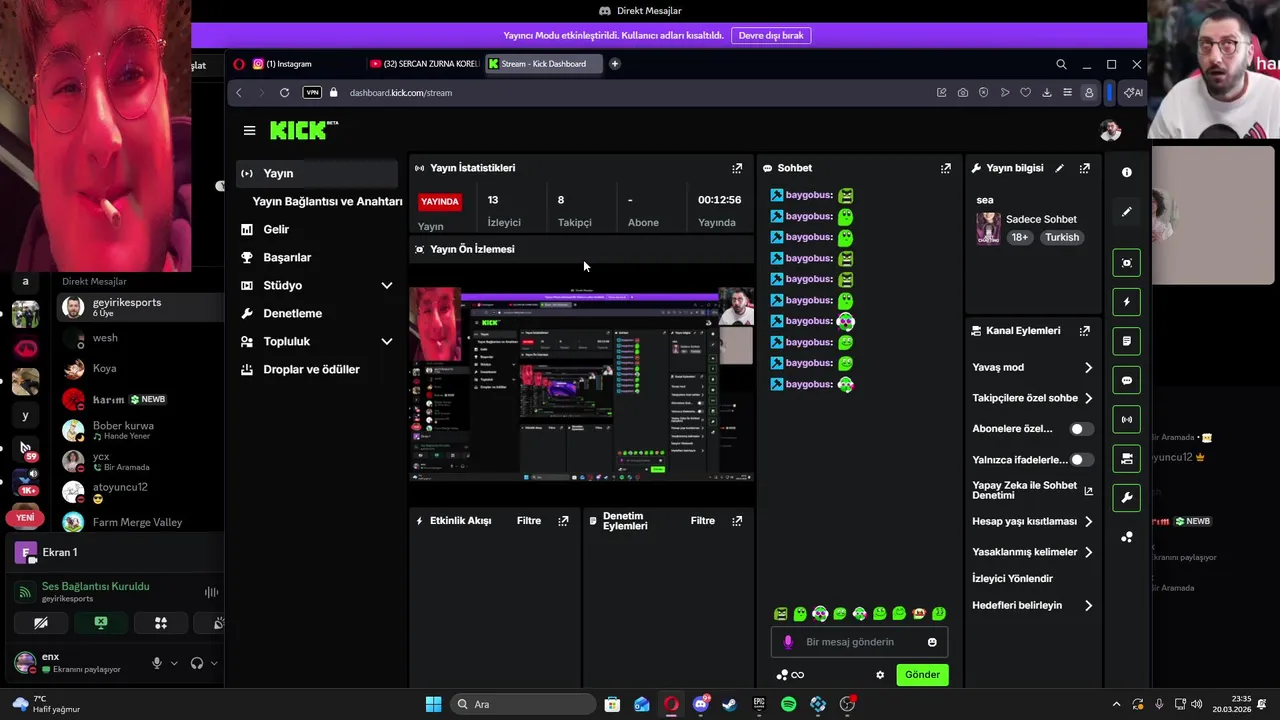1280x720 pixels.
Task: Open the Kick profile avatar menu
Action: (x=1110, y=130)
